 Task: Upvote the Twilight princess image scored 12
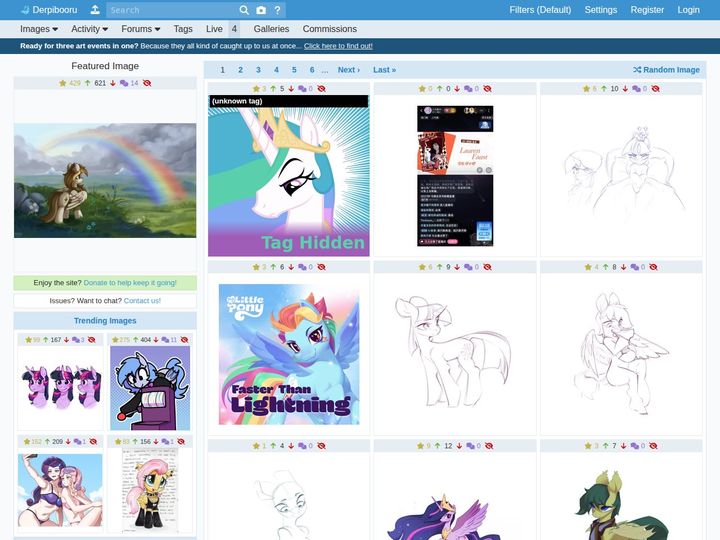pyautogui.click(x=438, y=445)
